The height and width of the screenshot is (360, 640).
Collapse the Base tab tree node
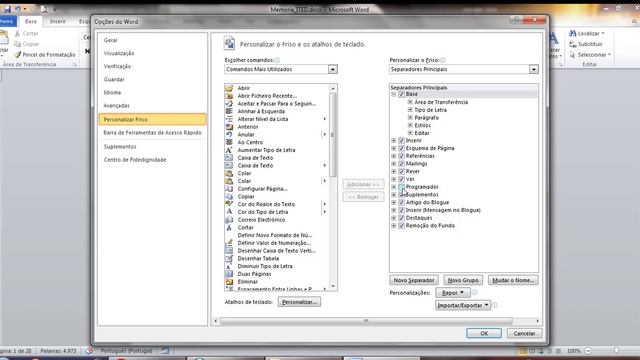coord(393,94)
